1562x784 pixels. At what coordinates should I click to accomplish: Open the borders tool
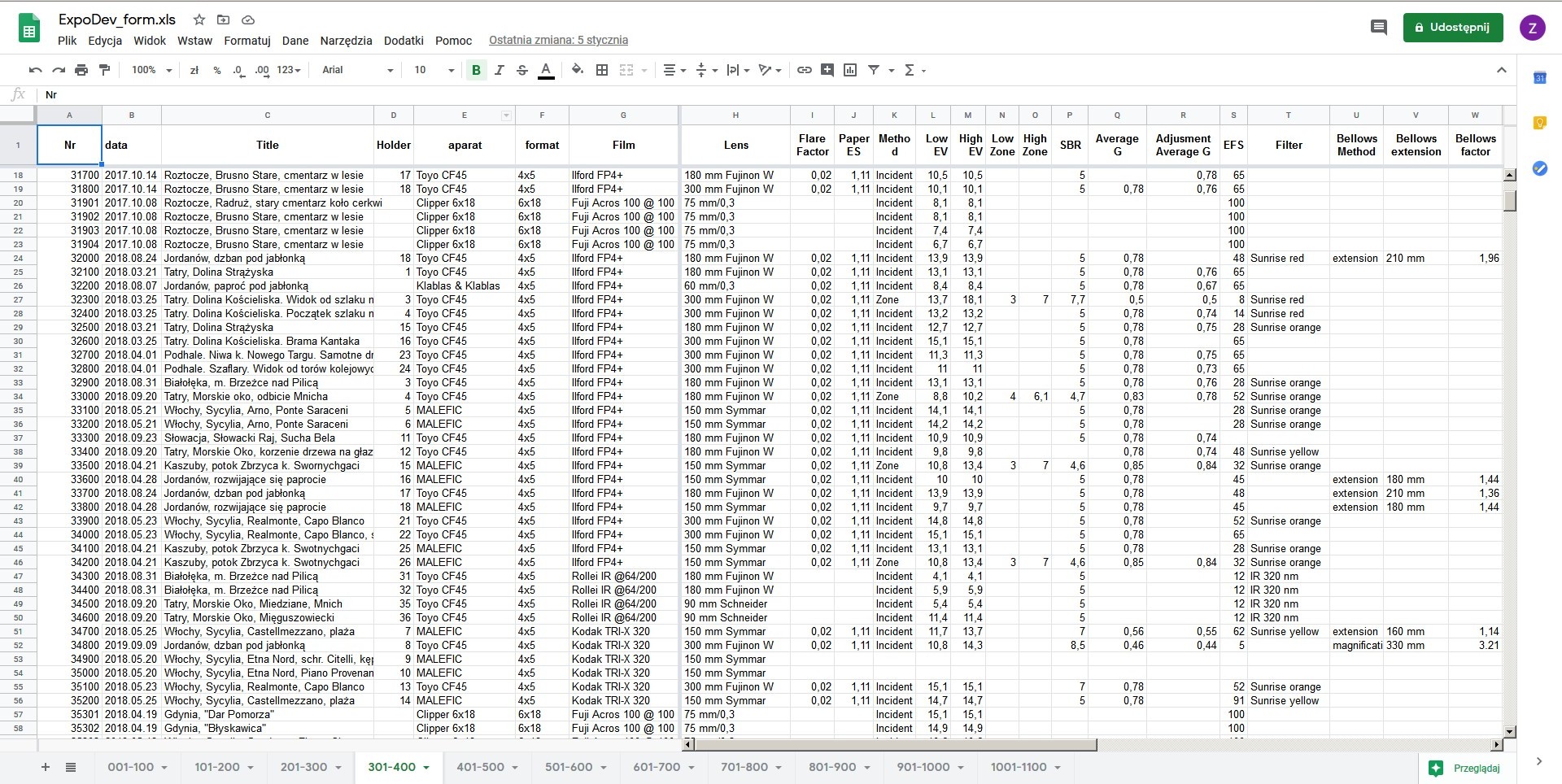pos(602,70)
